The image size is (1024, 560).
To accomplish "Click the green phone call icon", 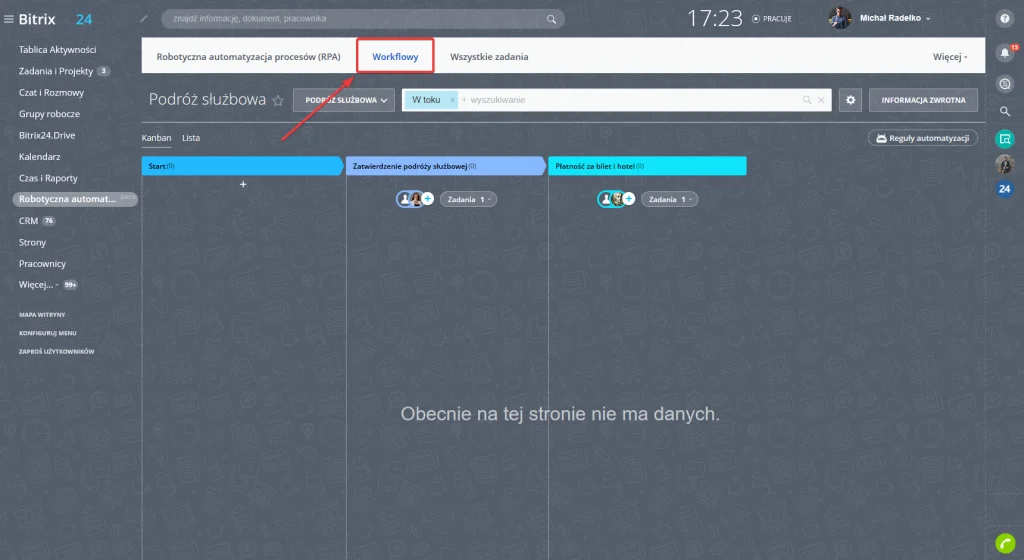I will (x=1004, y=541).
